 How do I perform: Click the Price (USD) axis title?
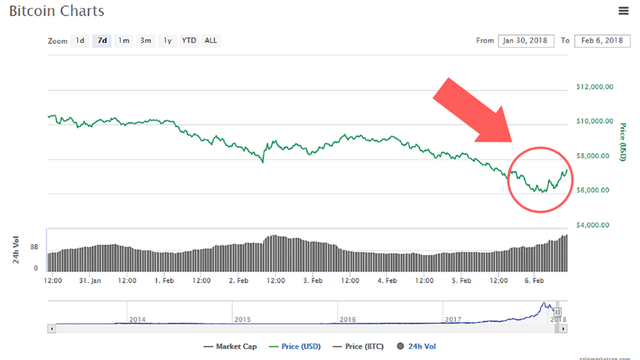click(x=623, y=142)
